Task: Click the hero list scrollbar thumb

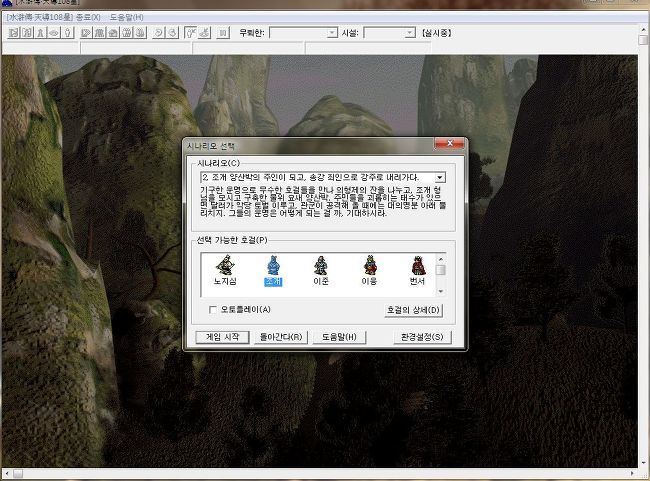Action: (x=441, y=270)
